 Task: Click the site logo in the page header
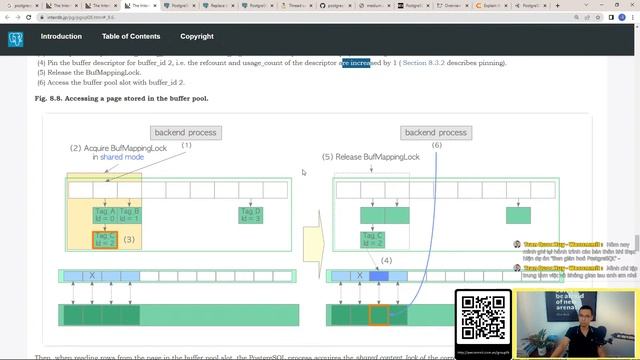16,39
